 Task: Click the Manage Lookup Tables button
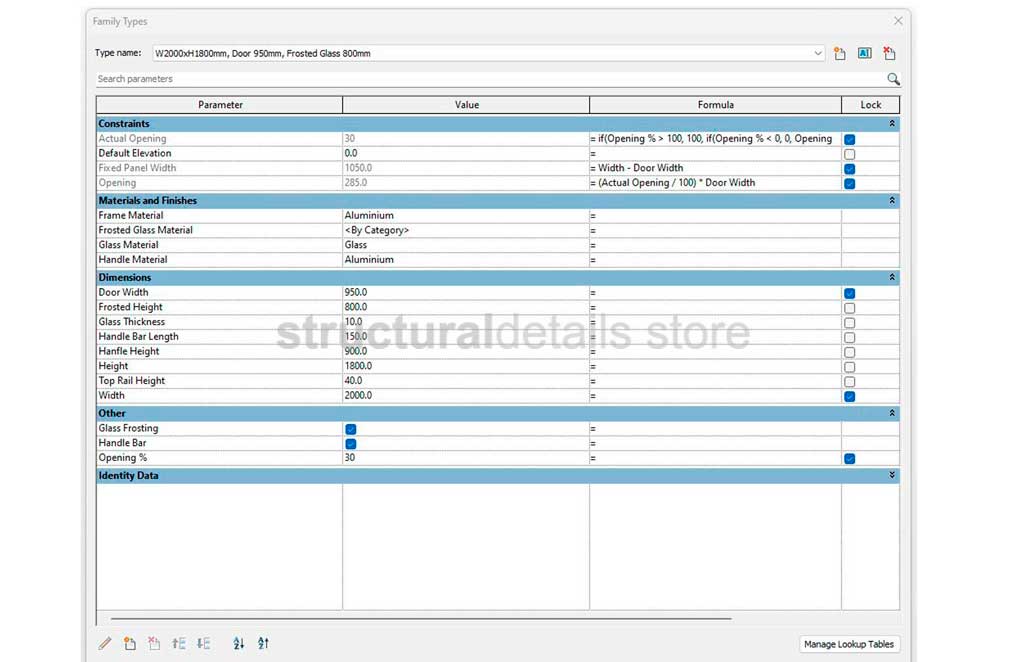[x=849, y=644]
